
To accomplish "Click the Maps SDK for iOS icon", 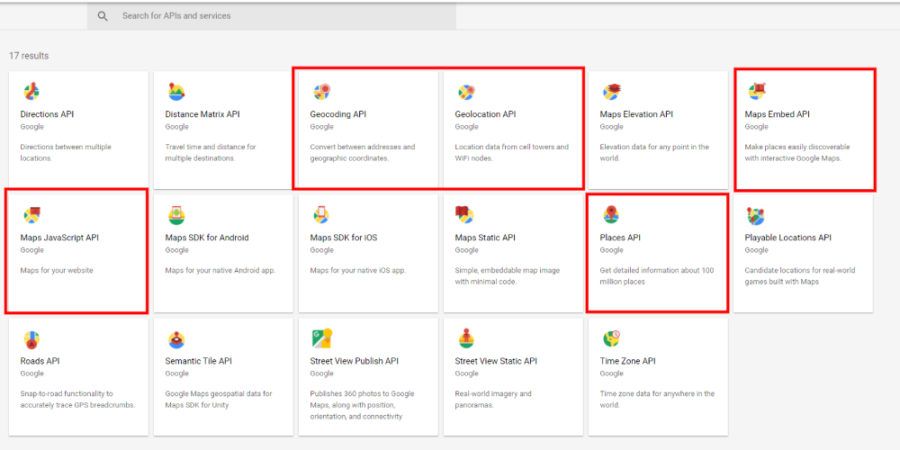I will (321, 215).
